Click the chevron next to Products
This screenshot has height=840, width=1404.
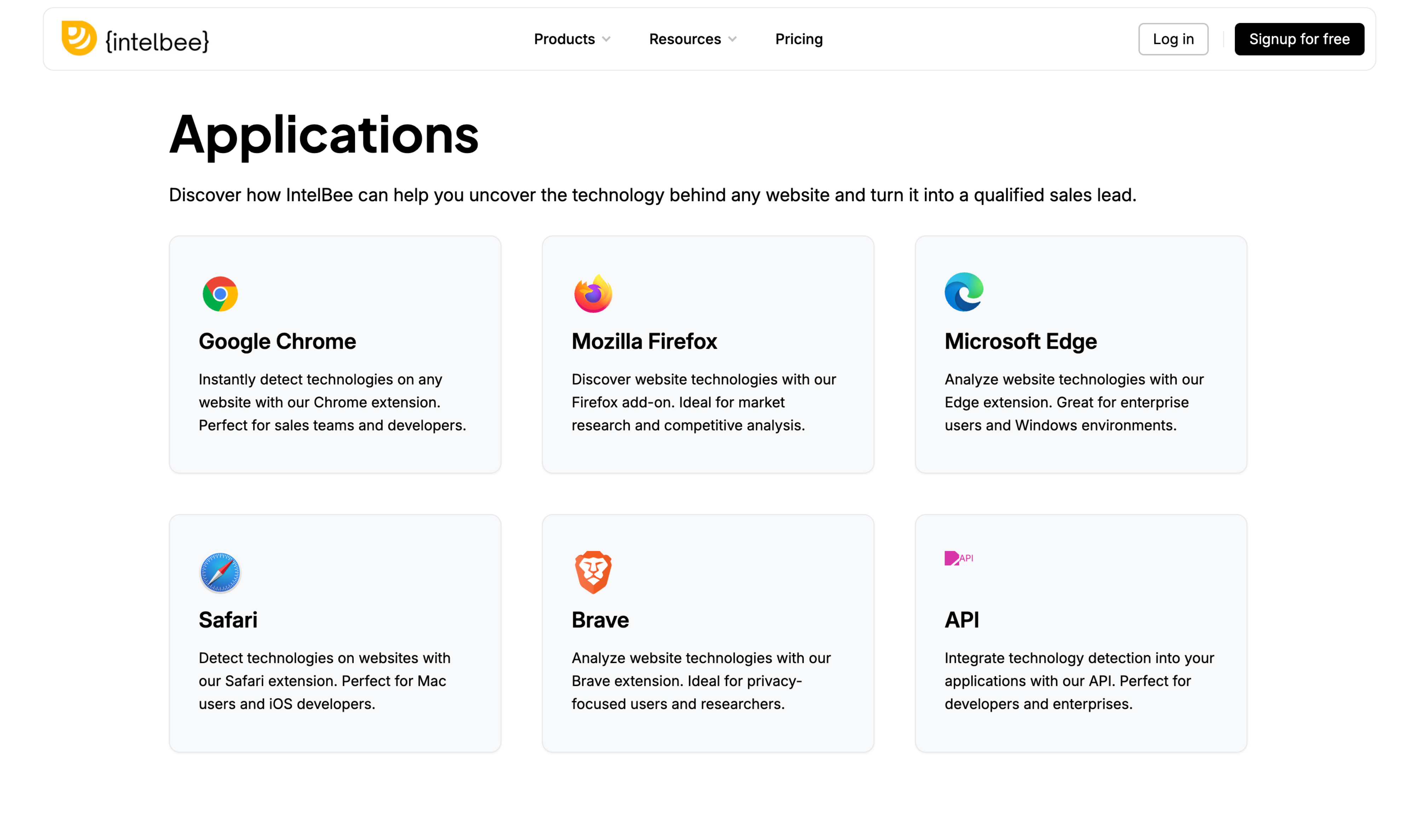pos(607,40)
